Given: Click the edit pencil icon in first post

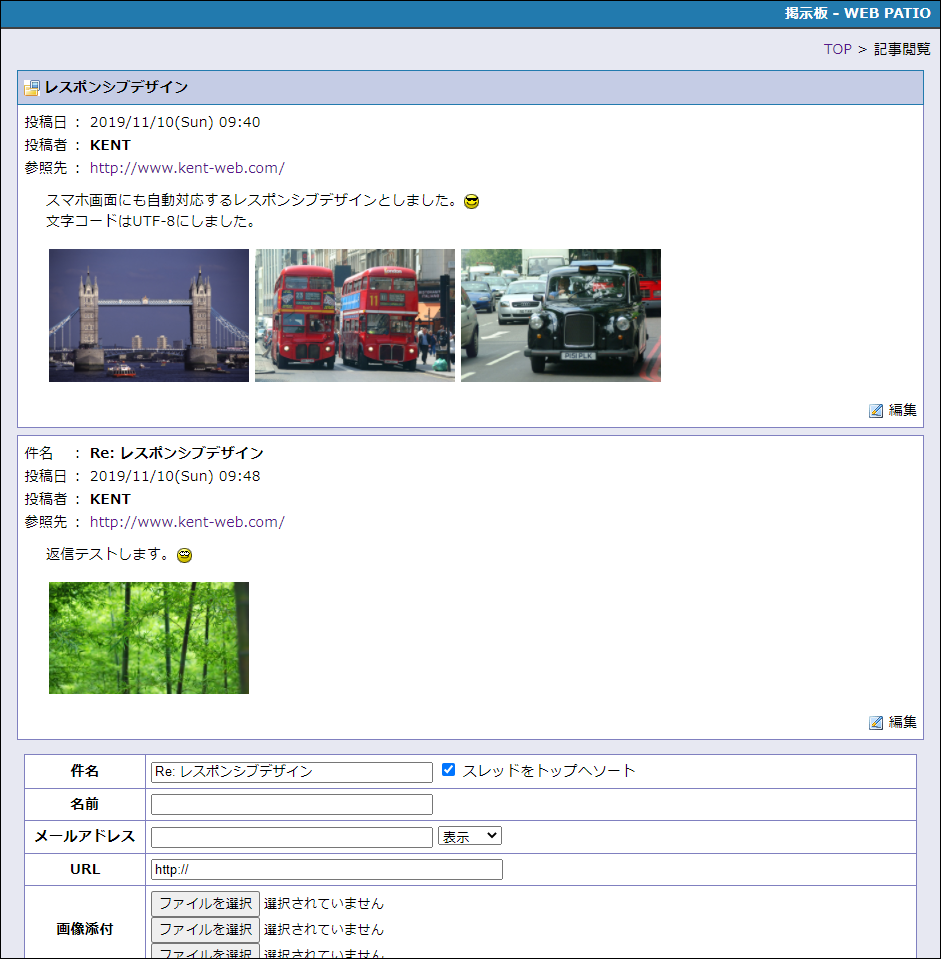Looking at the screenshot, I should (876, 410).
